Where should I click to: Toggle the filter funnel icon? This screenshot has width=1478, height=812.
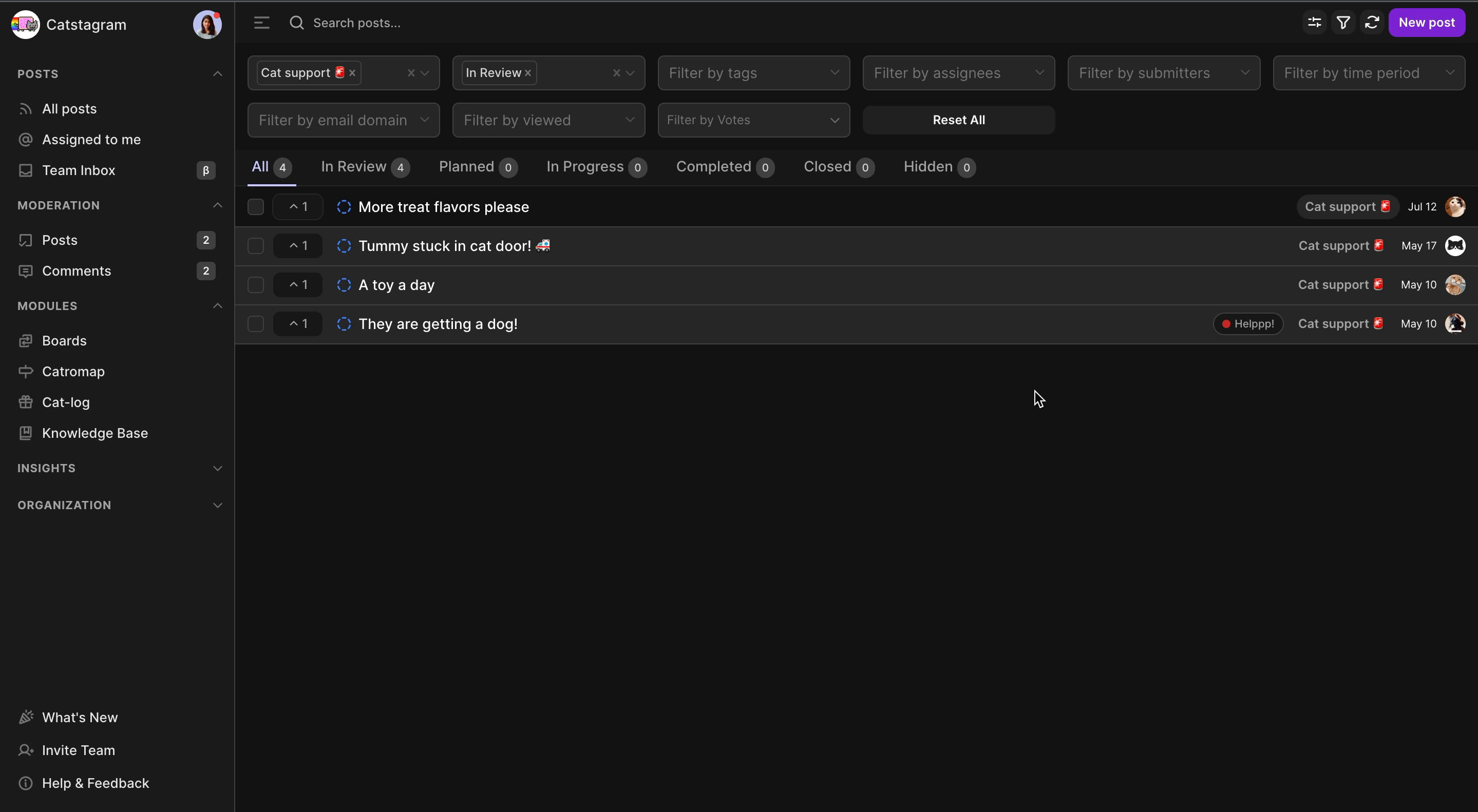tap(1343, 23)
